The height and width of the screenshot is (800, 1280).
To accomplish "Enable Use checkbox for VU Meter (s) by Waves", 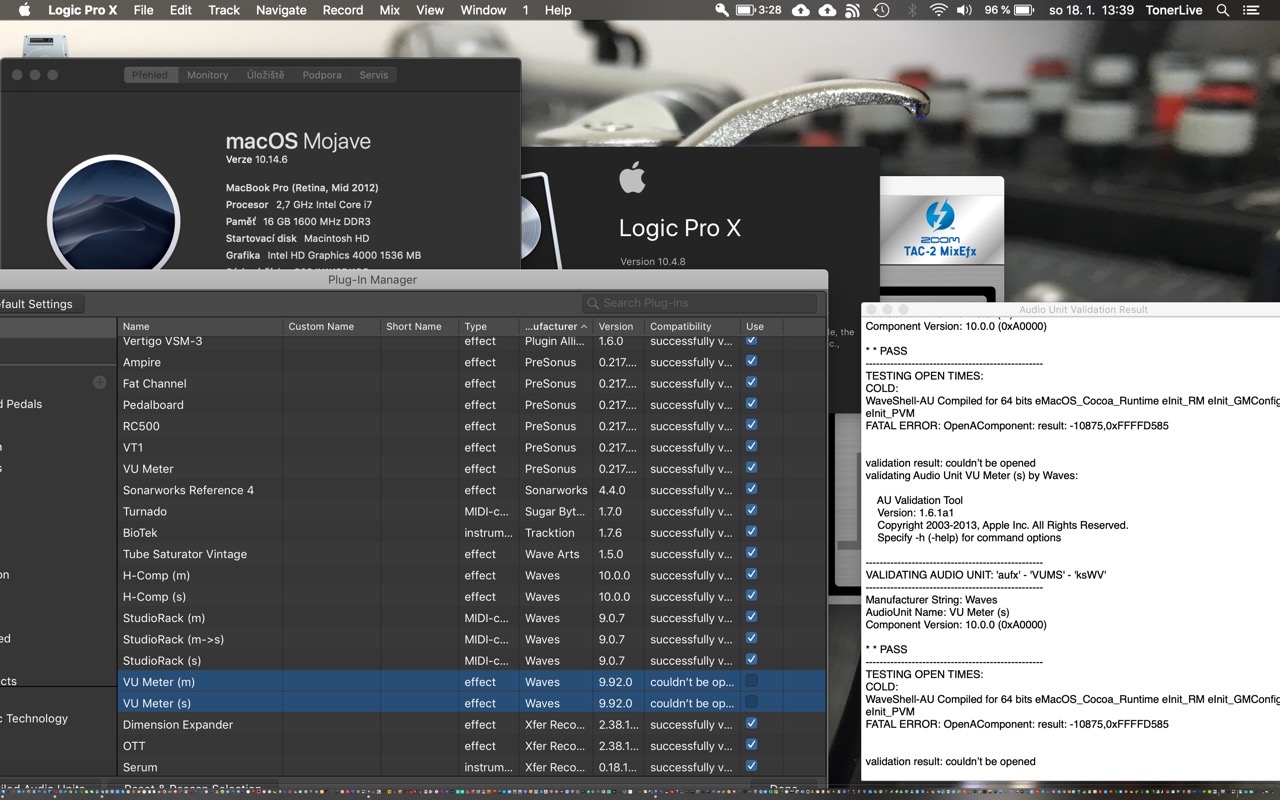I will click(x=751, y=702).
